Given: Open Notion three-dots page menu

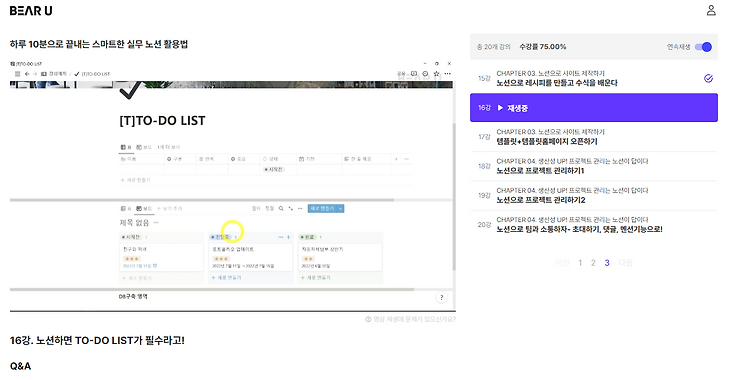Looking at the screenshot, I should (x=447, y=74).
